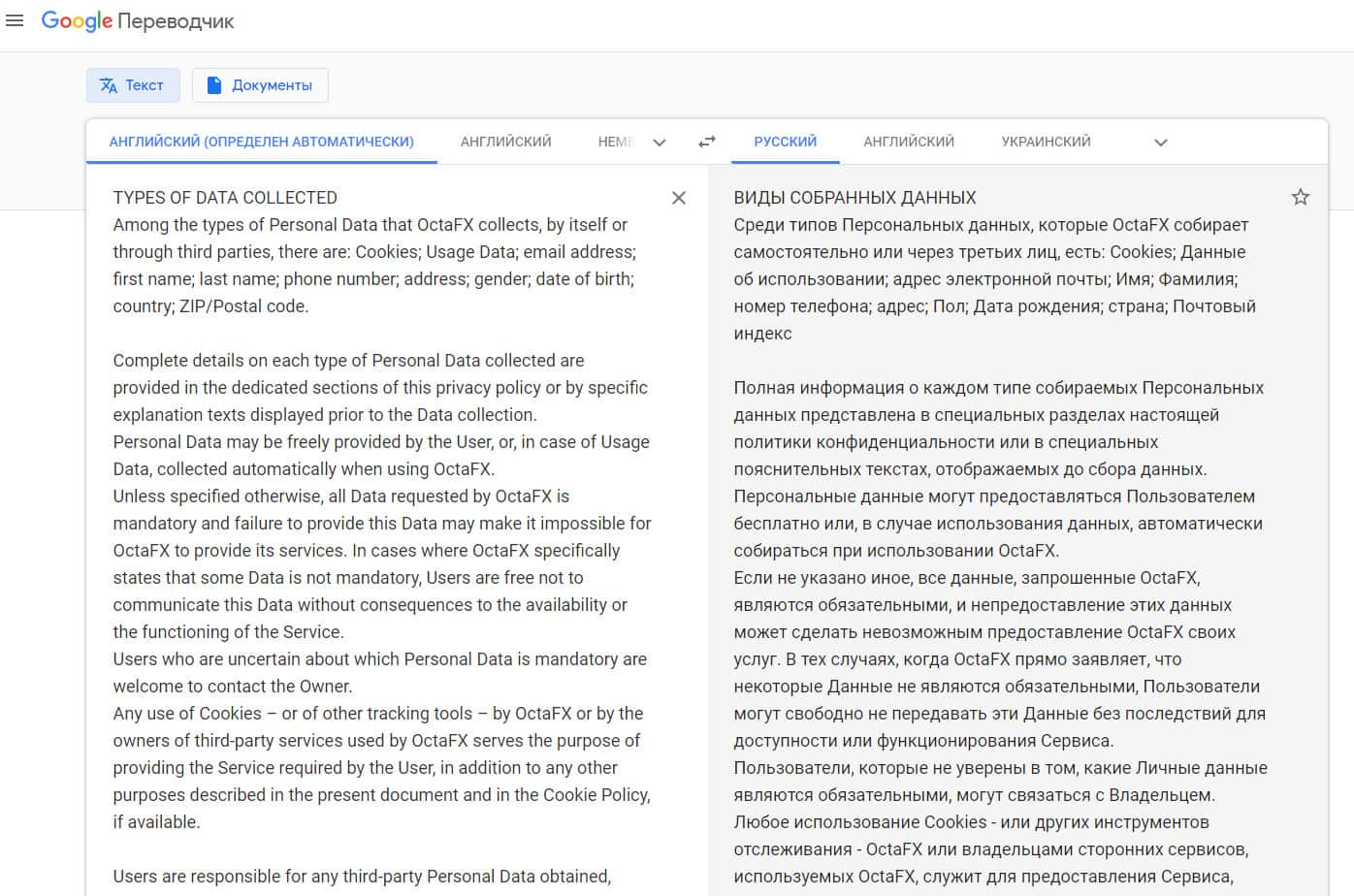Click the source line 'welcome to contact the Owner.'
Image resolution: width=1354 pixels, height=896 pixels.
pos(233,687)
